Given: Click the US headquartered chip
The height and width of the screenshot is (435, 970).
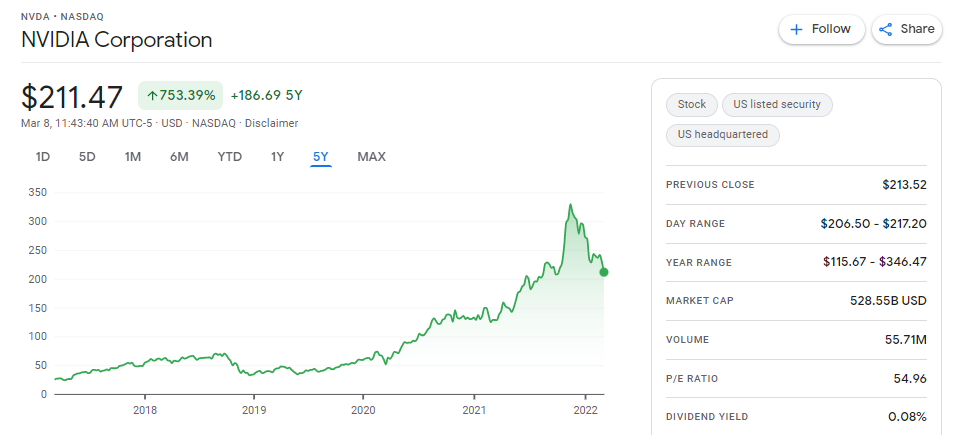Looking at the screenshot, I should (x=723, y=135).
